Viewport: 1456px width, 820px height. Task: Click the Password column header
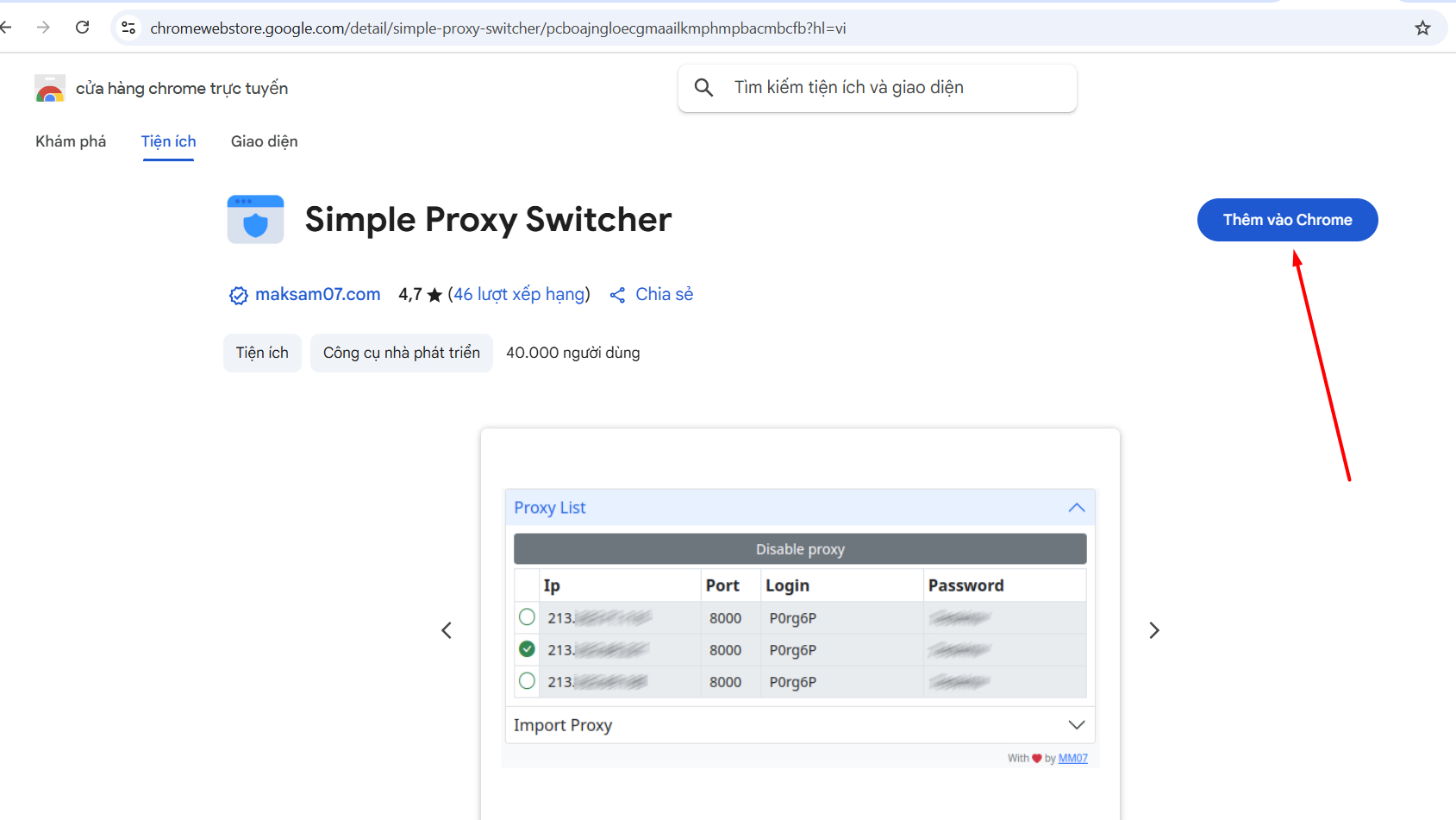pos(965,585)
